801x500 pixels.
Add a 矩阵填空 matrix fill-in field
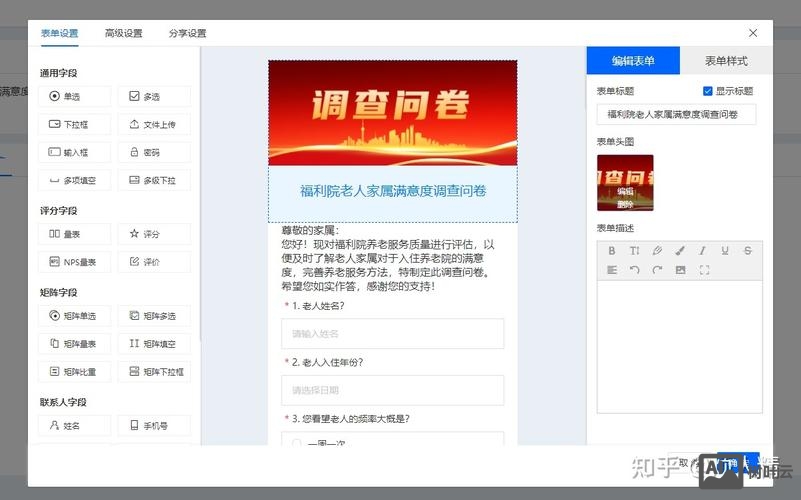click(154, 344)
